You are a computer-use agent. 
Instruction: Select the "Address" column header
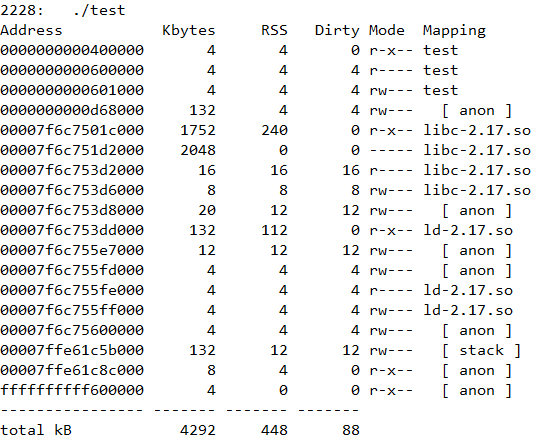(x=31, y=30)
